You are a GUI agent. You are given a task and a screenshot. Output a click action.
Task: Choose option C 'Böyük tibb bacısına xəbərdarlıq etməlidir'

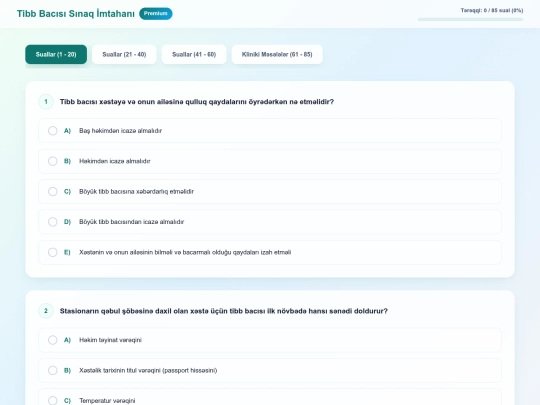click(270, 191)
